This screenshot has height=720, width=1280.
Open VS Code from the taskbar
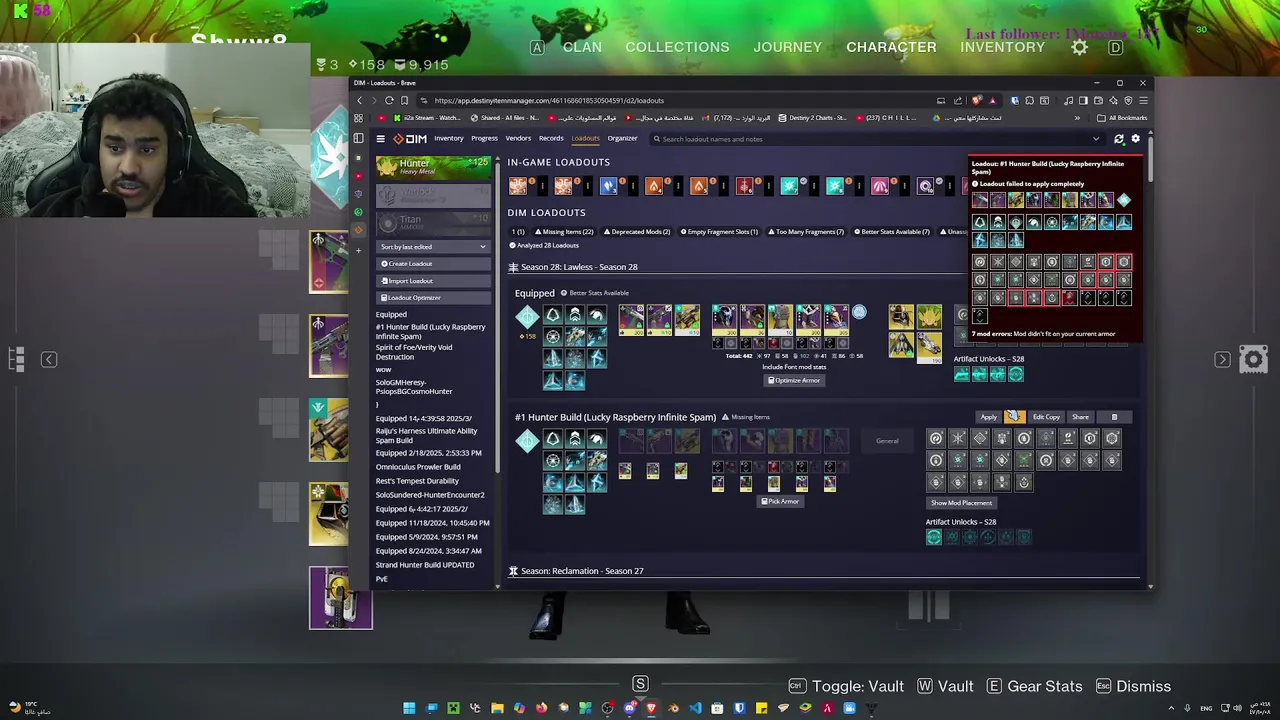coord(695,708)
